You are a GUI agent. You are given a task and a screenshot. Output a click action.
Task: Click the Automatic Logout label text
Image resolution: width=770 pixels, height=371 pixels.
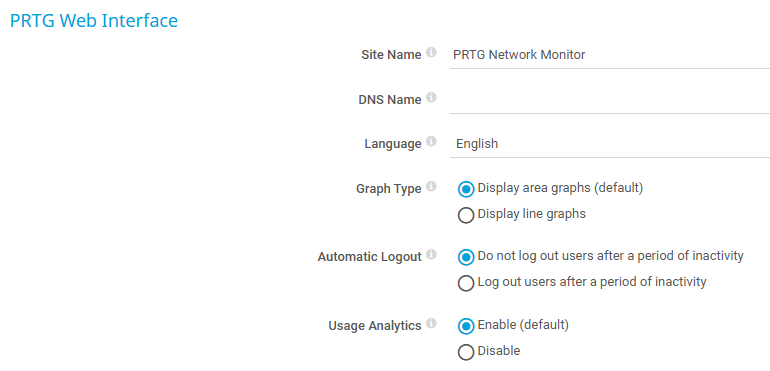(369, 257)
